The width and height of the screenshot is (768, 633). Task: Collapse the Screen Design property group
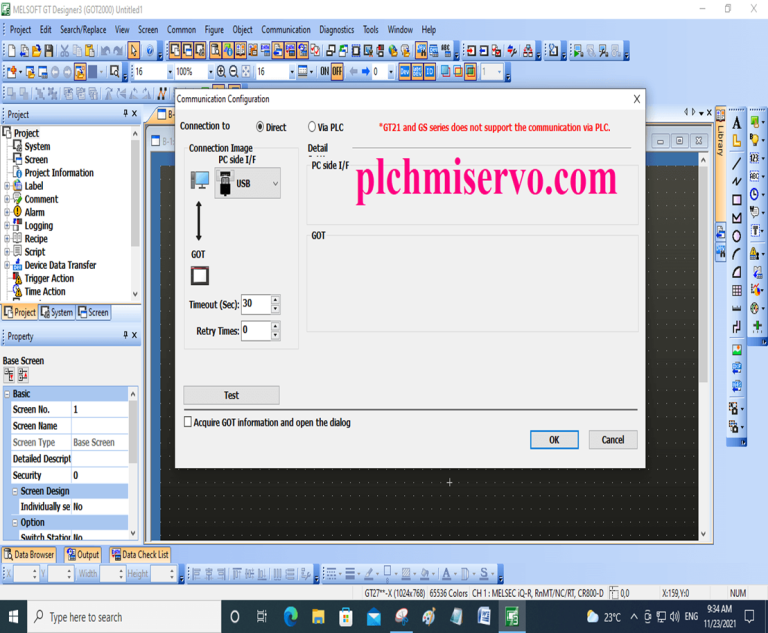click(15, 491)
